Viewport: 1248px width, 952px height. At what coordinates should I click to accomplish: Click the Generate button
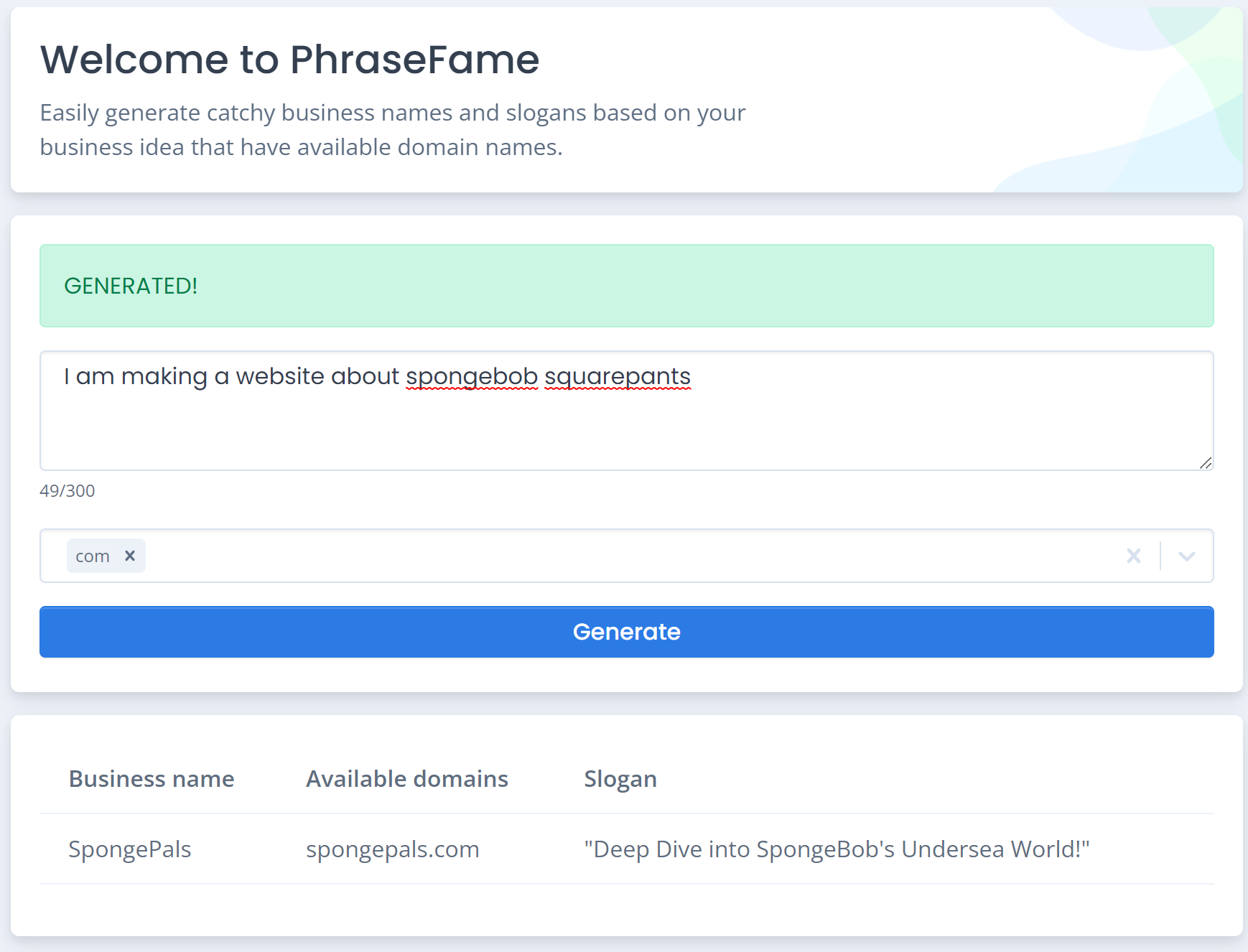tap(626, 632)
